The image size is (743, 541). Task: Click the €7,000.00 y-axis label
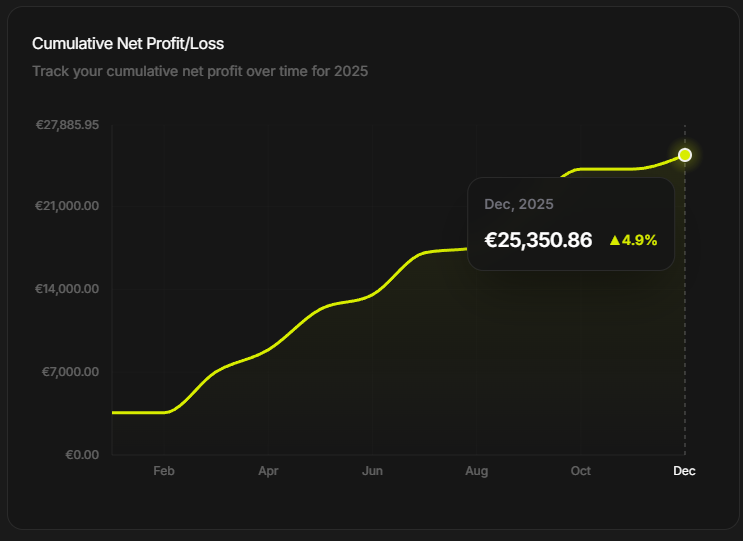click(x=71, y=372)
